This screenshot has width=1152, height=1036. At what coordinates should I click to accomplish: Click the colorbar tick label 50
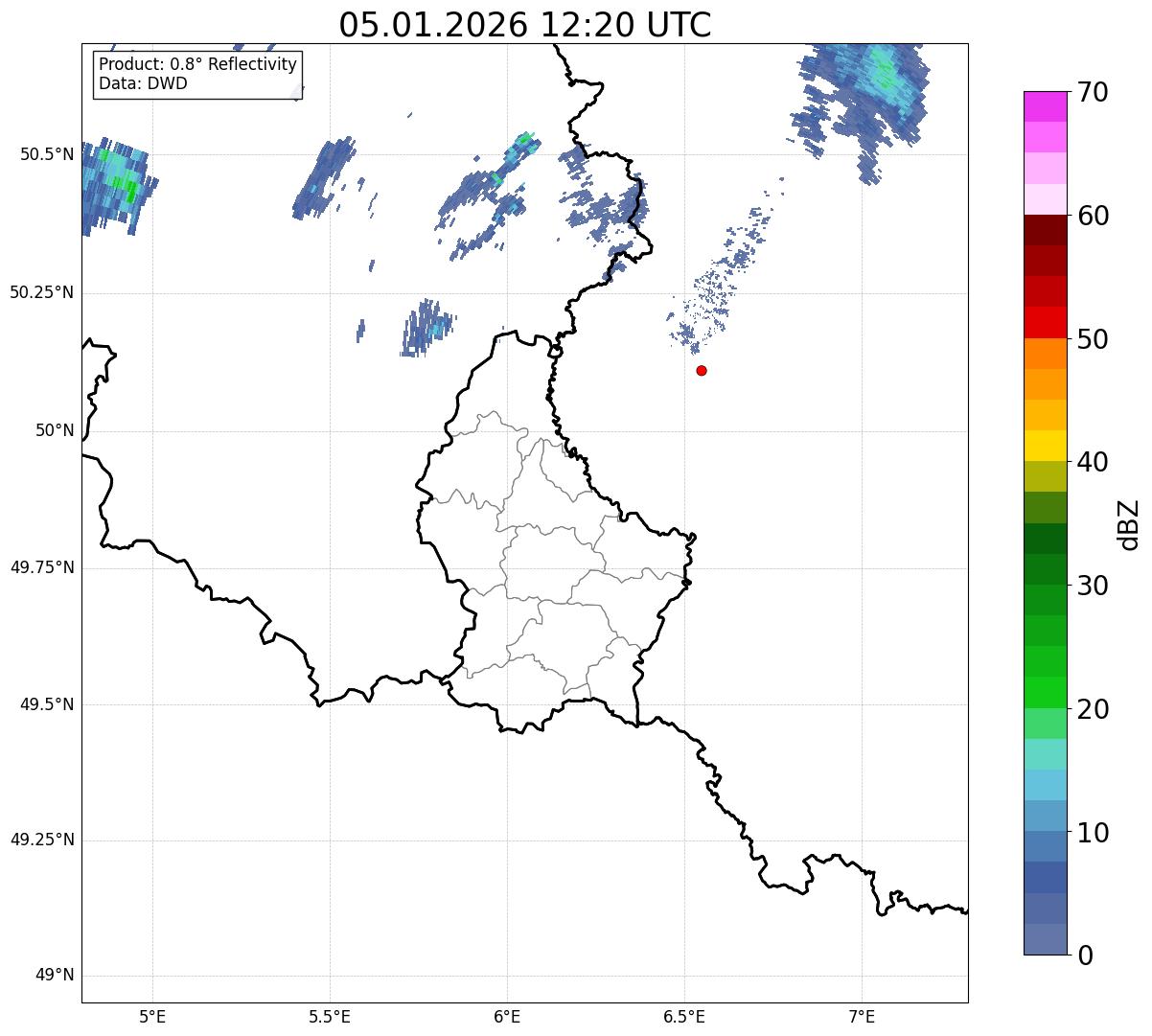click(x=1093, y=339)
